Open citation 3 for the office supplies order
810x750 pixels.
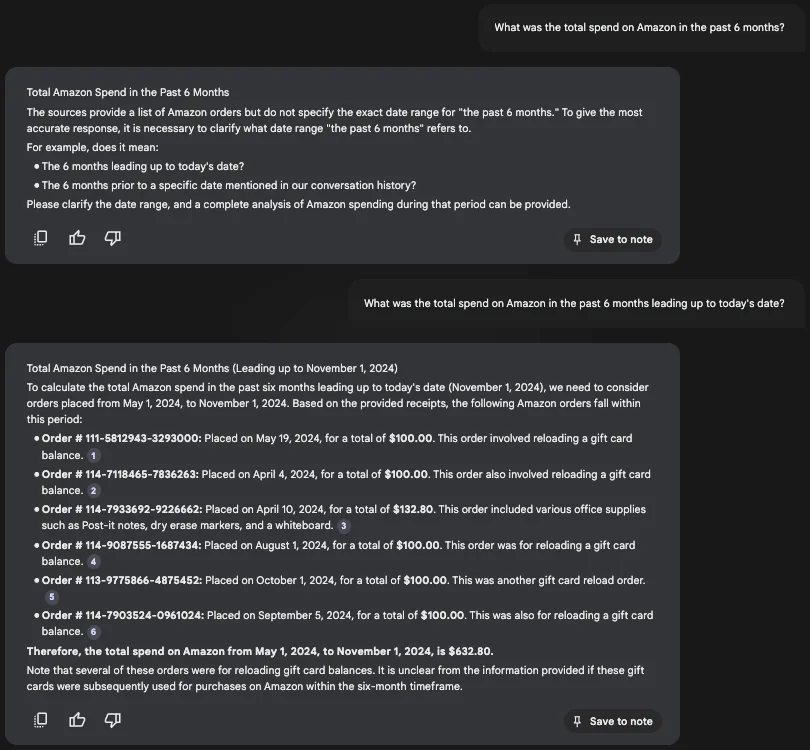[x=343, y=526]
